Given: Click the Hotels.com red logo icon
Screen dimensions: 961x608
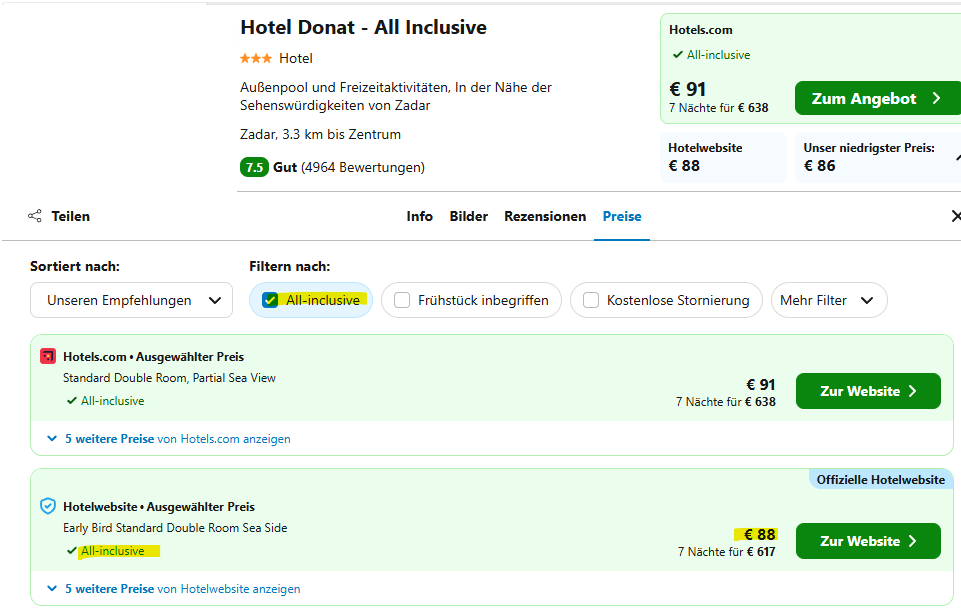Looking at the screenshot, I should [x=48, y=356].
